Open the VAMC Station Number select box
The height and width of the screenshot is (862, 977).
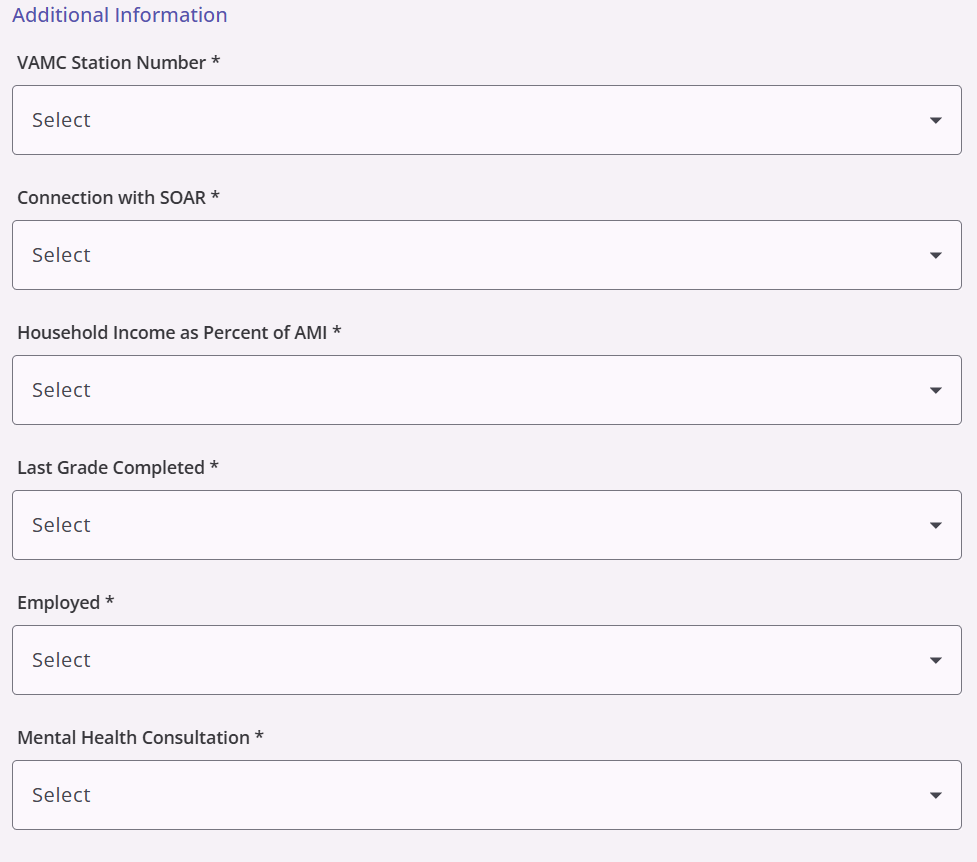[x=487, y=120]
